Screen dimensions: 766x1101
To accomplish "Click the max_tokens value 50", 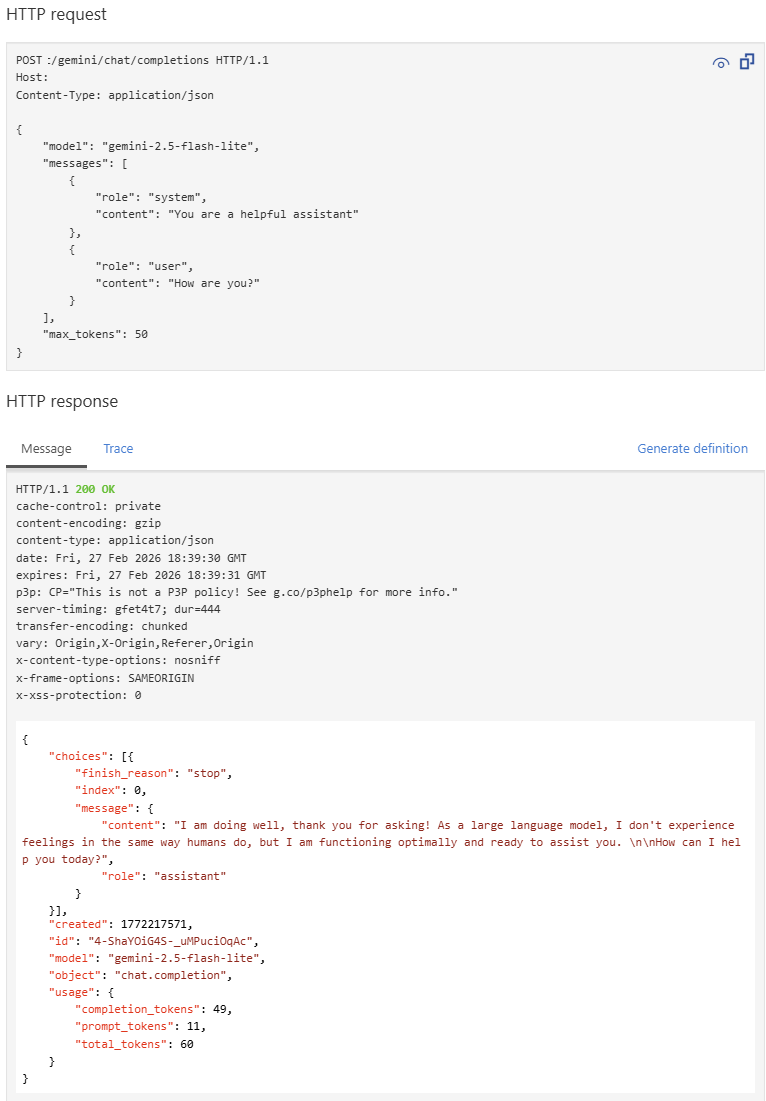I will [x=141, y=333].
